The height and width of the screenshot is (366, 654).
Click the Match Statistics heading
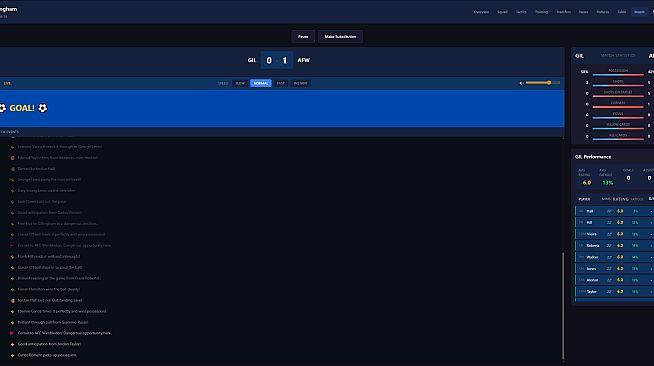618,55
